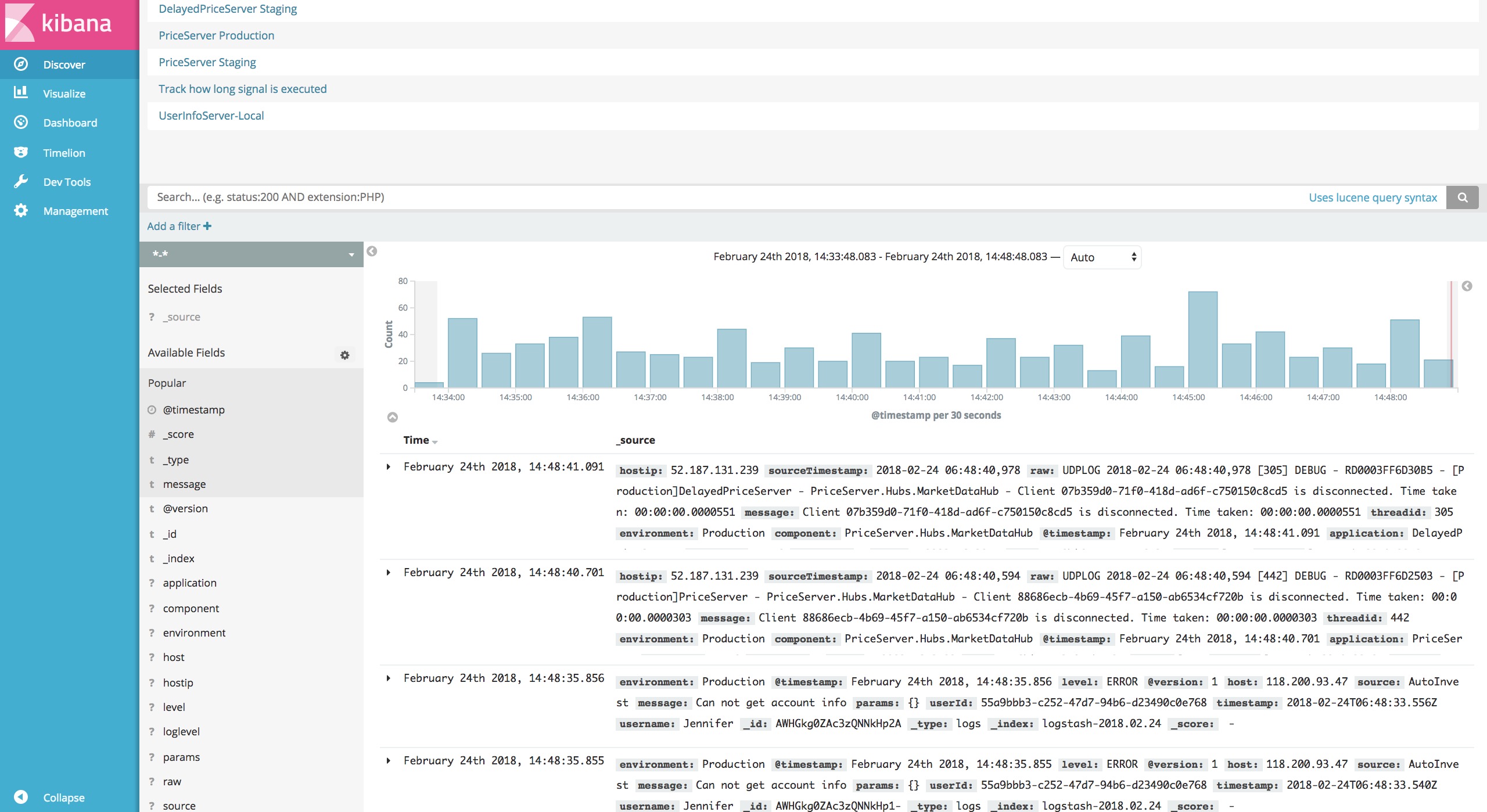
Task: Open the PriceServer Production saved search
Action: [216, 35]
